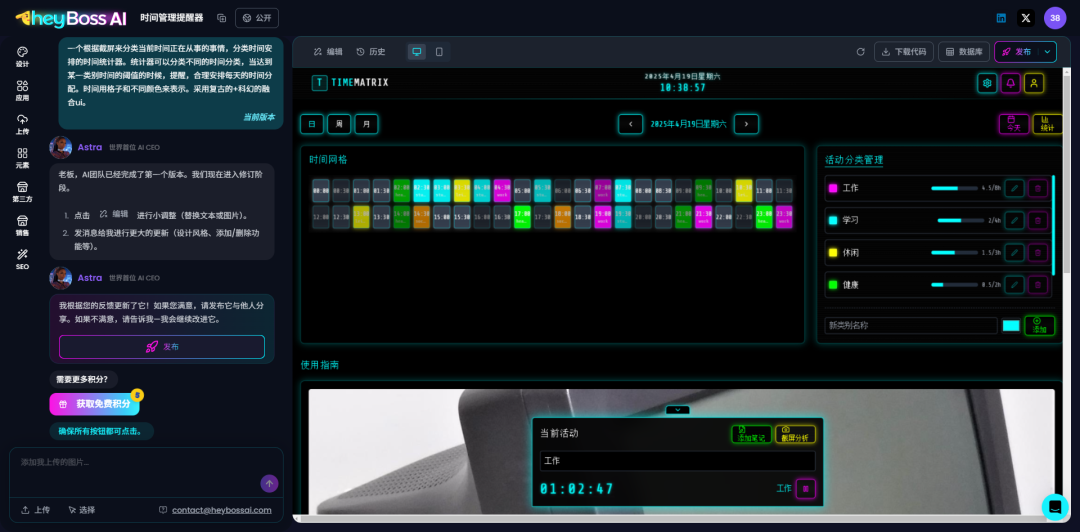Switch to the 日 day view
Image resolution: width=1080 pixels, height=532 pixels.
pyautogui.click(x=312, y=124)
